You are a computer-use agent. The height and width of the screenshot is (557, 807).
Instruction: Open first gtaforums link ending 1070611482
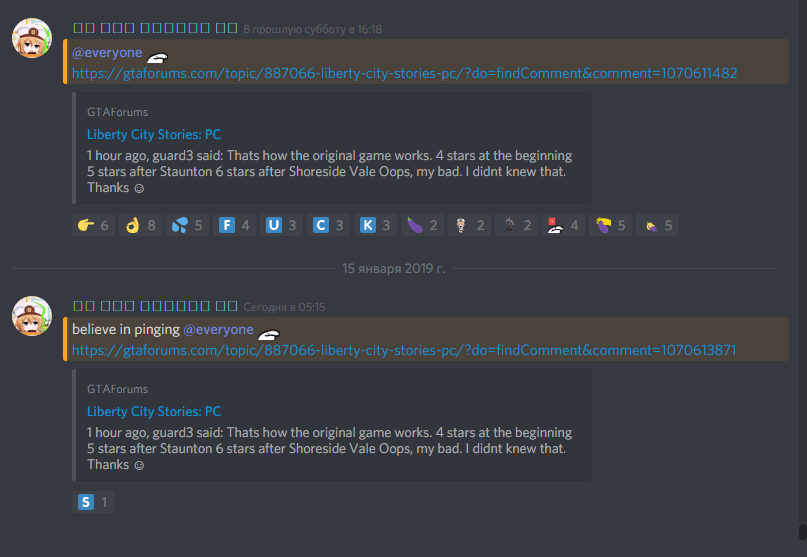tap(405, 73)
